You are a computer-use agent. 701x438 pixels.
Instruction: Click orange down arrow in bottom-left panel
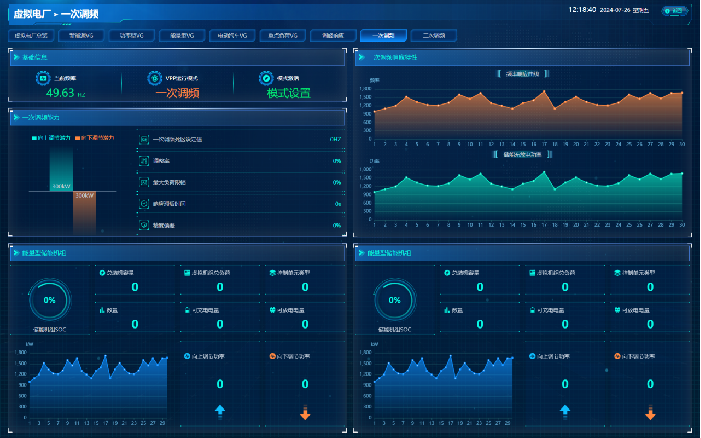point(305,413)
